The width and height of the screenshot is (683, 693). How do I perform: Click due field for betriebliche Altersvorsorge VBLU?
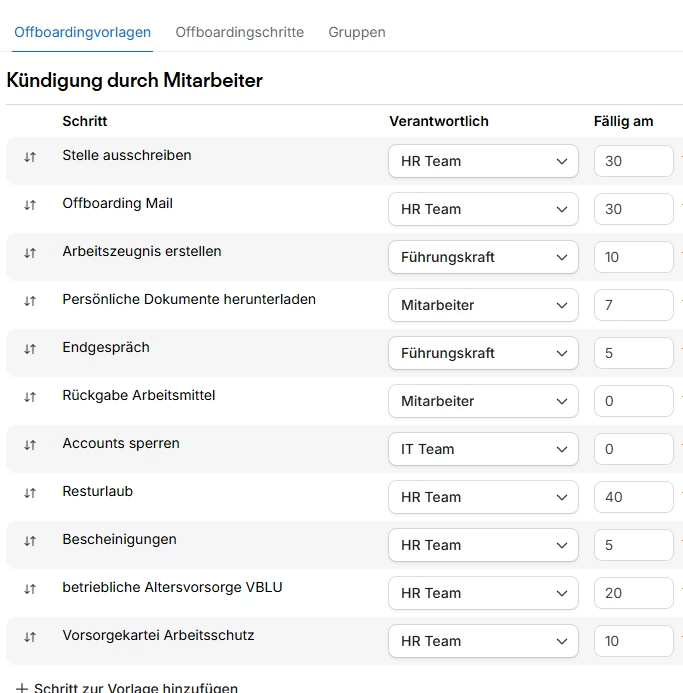pos(633,593)
